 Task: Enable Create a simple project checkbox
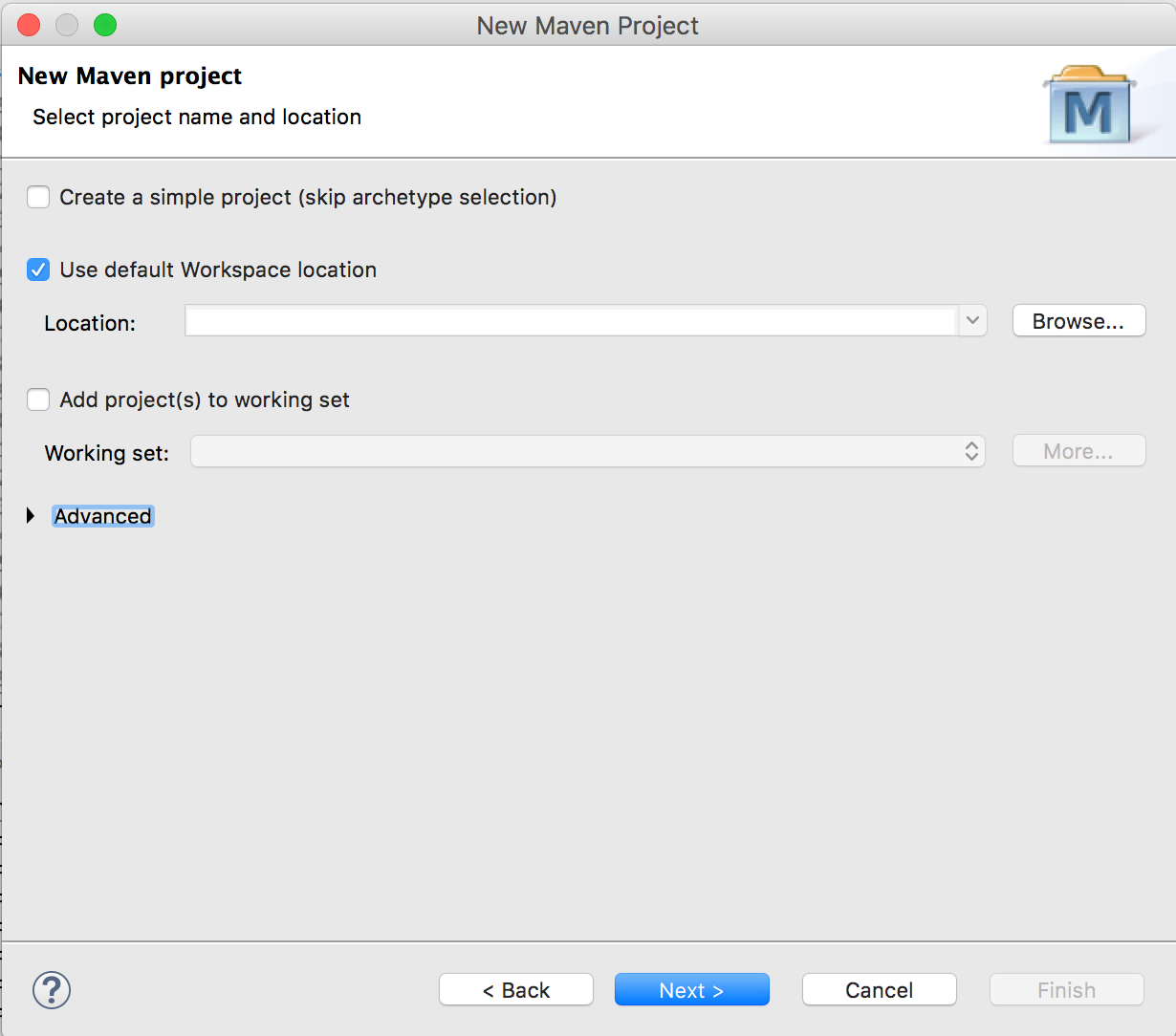click(x=38, y=197)
